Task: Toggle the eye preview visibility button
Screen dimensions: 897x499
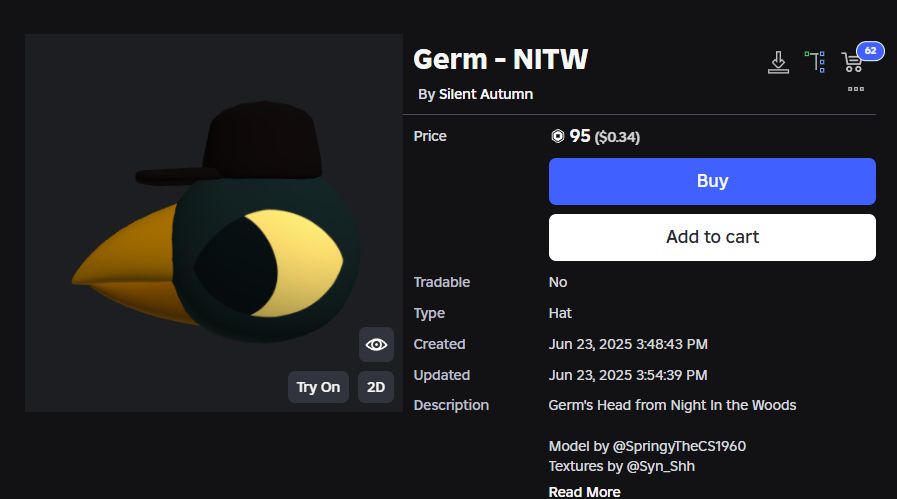Action: (376, 344)
